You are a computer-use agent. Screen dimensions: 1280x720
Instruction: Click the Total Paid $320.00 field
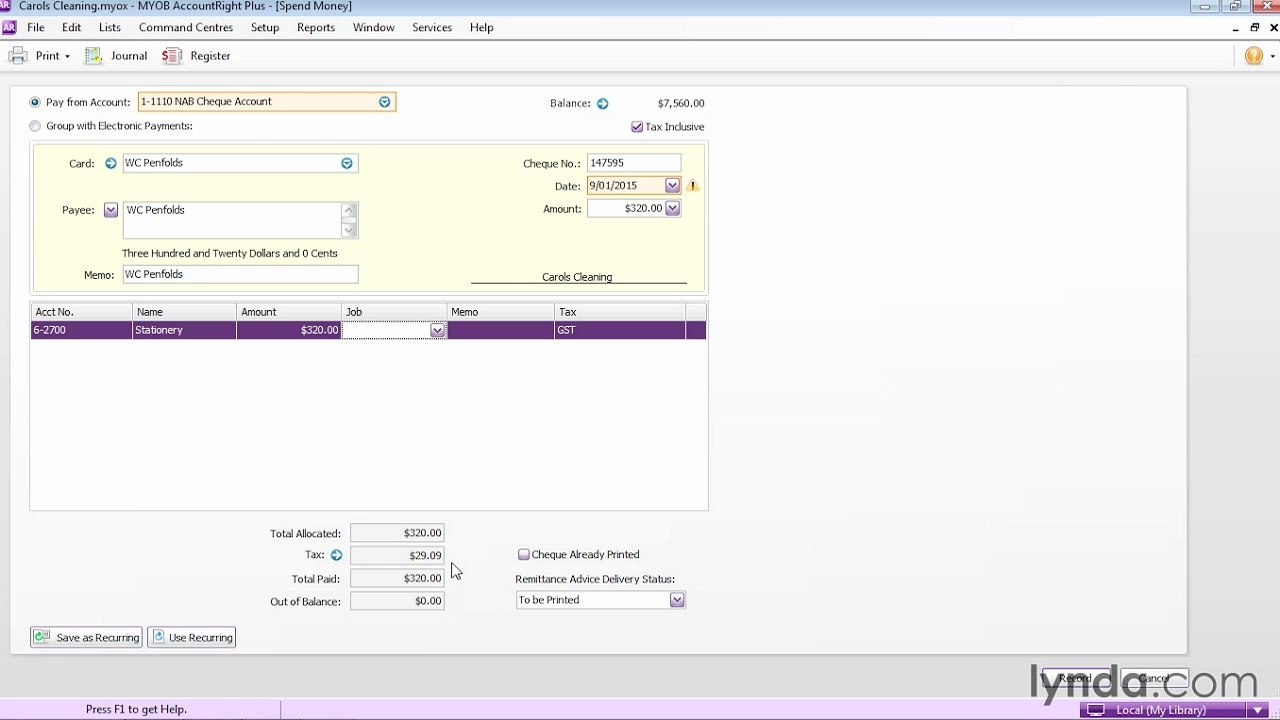coord(397,578)
